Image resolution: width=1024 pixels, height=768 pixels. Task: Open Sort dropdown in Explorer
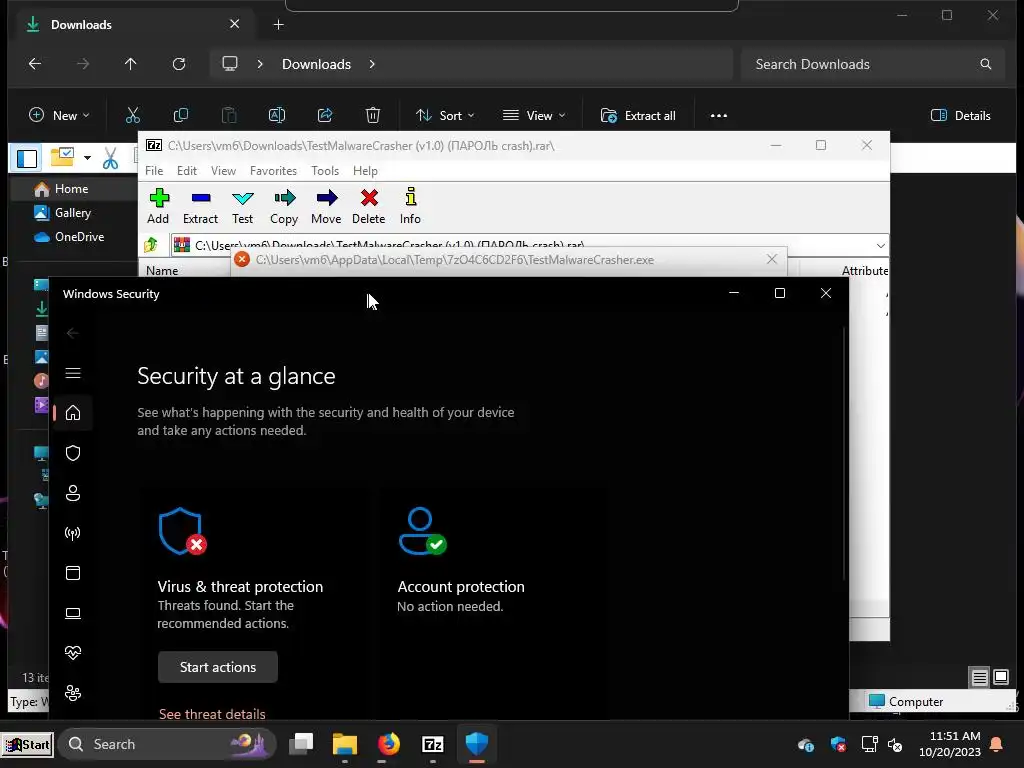[x=445, y=116]
